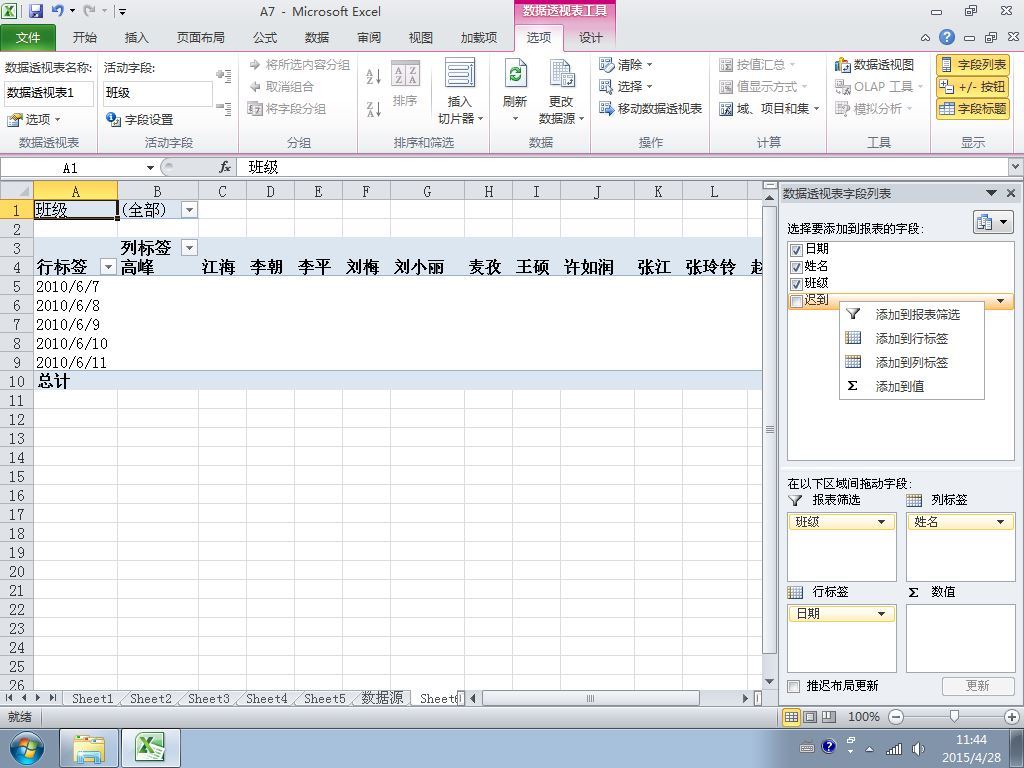The width and height of the screenshot is (1024, 768).
Task: Click Insert Slicer (插入切片器) icon
Action: tap(460, 73)
